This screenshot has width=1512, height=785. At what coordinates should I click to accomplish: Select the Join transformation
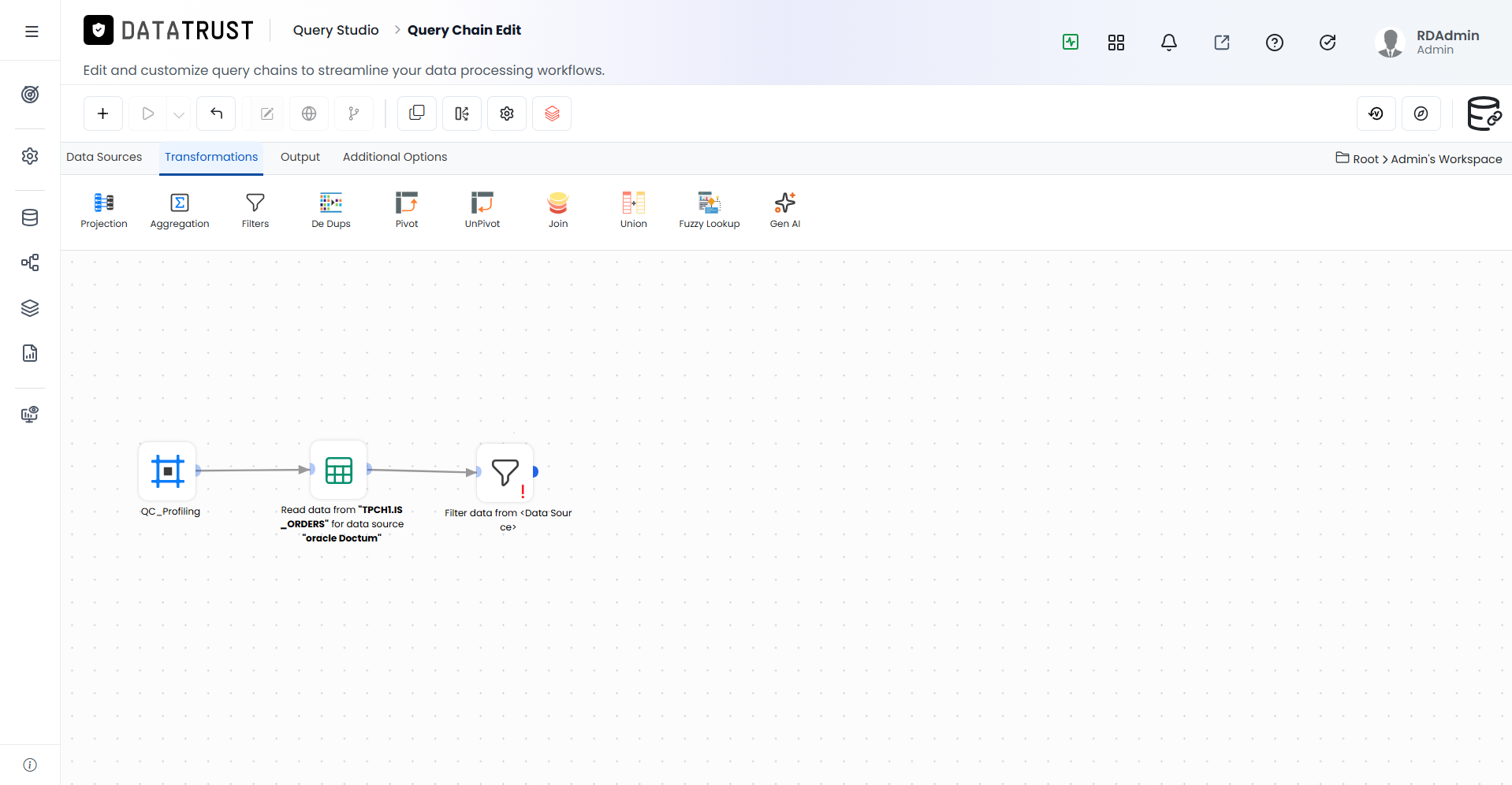click(558, 210)
